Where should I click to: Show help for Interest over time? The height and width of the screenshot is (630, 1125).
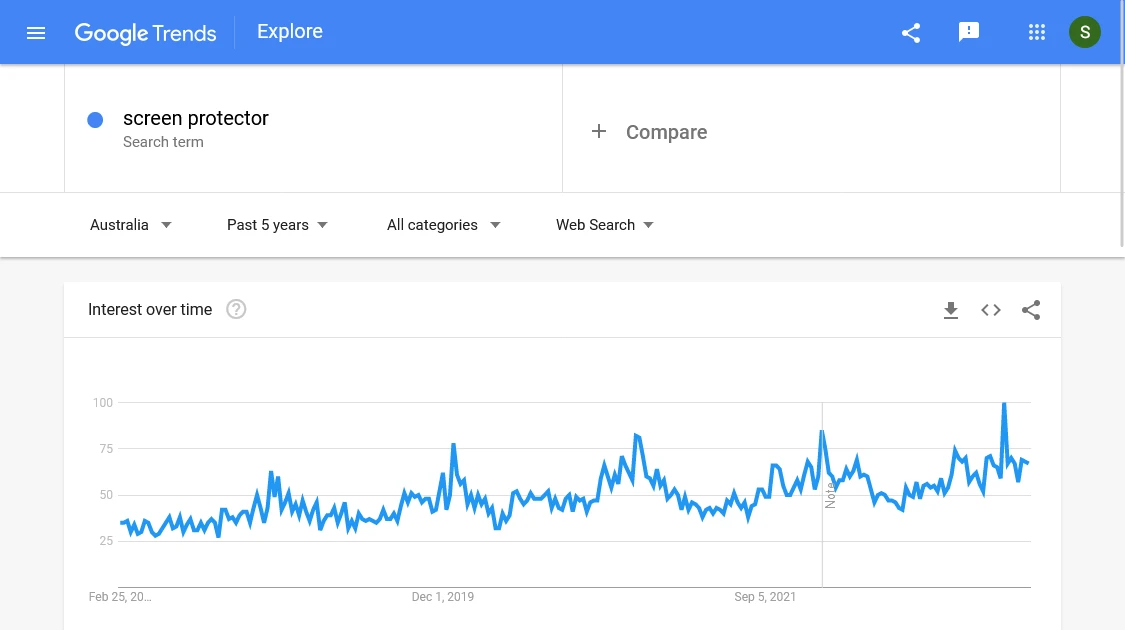pos(236,309)
